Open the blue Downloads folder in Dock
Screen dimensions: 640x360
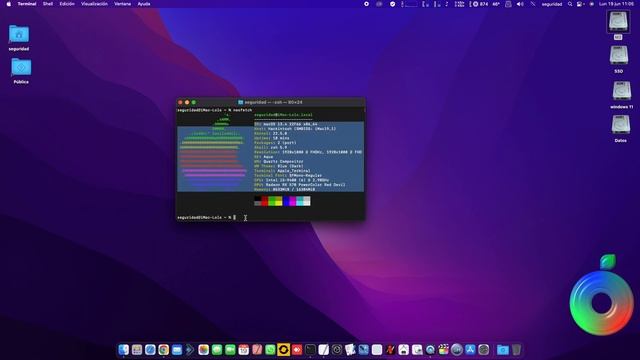coord(503,349)
